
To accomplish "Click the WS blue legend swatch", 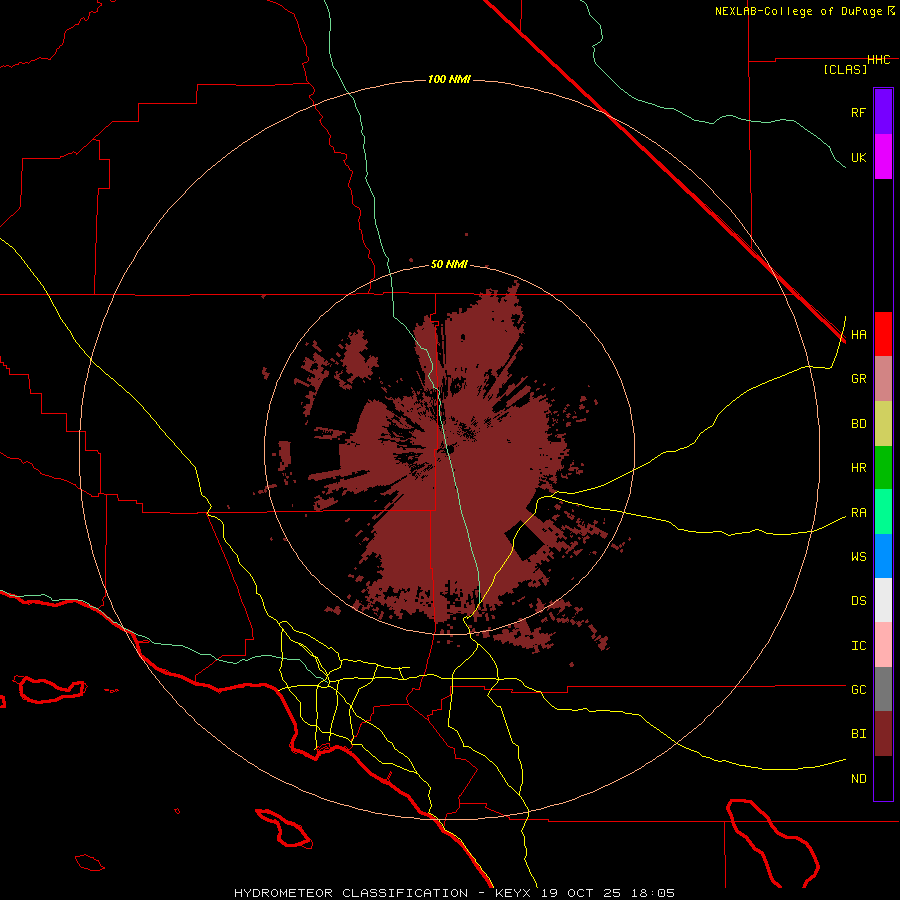I will tap(883, 556).
